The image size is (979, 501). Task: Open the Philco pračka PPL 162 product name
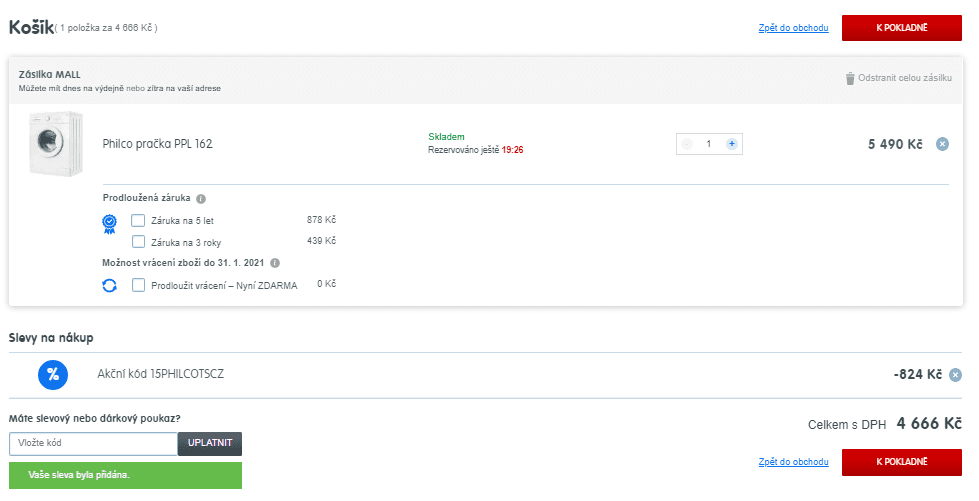(157, 144)
